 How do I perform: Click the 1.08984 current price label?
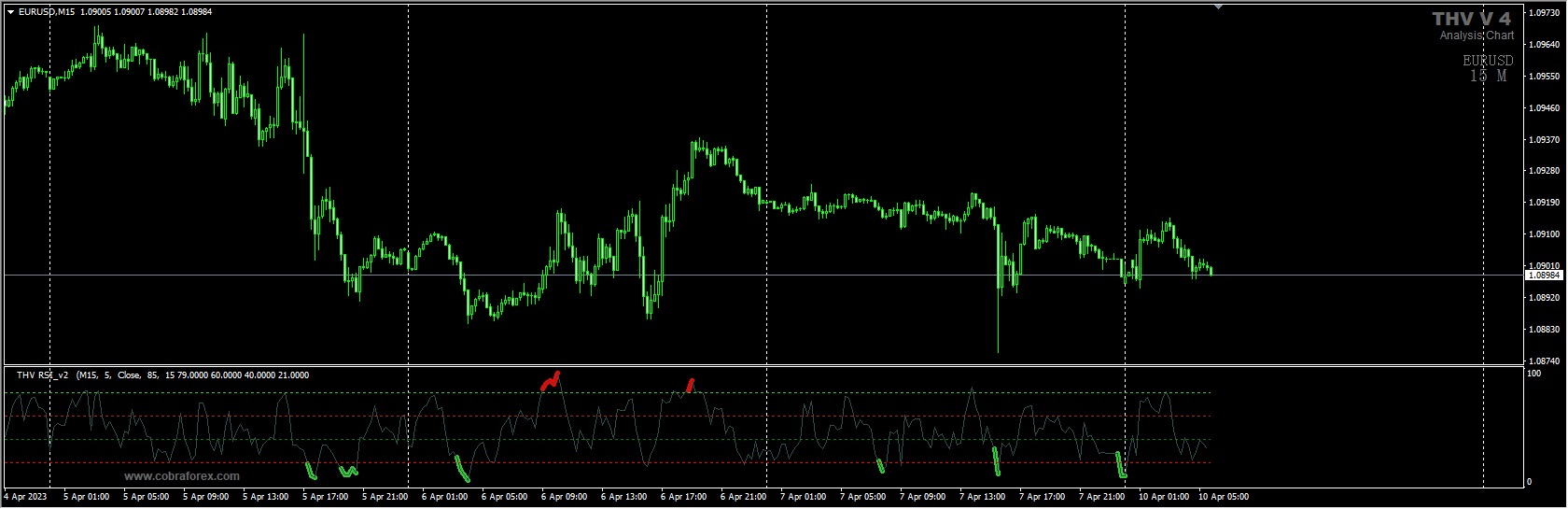click(x=1544, y=276)
